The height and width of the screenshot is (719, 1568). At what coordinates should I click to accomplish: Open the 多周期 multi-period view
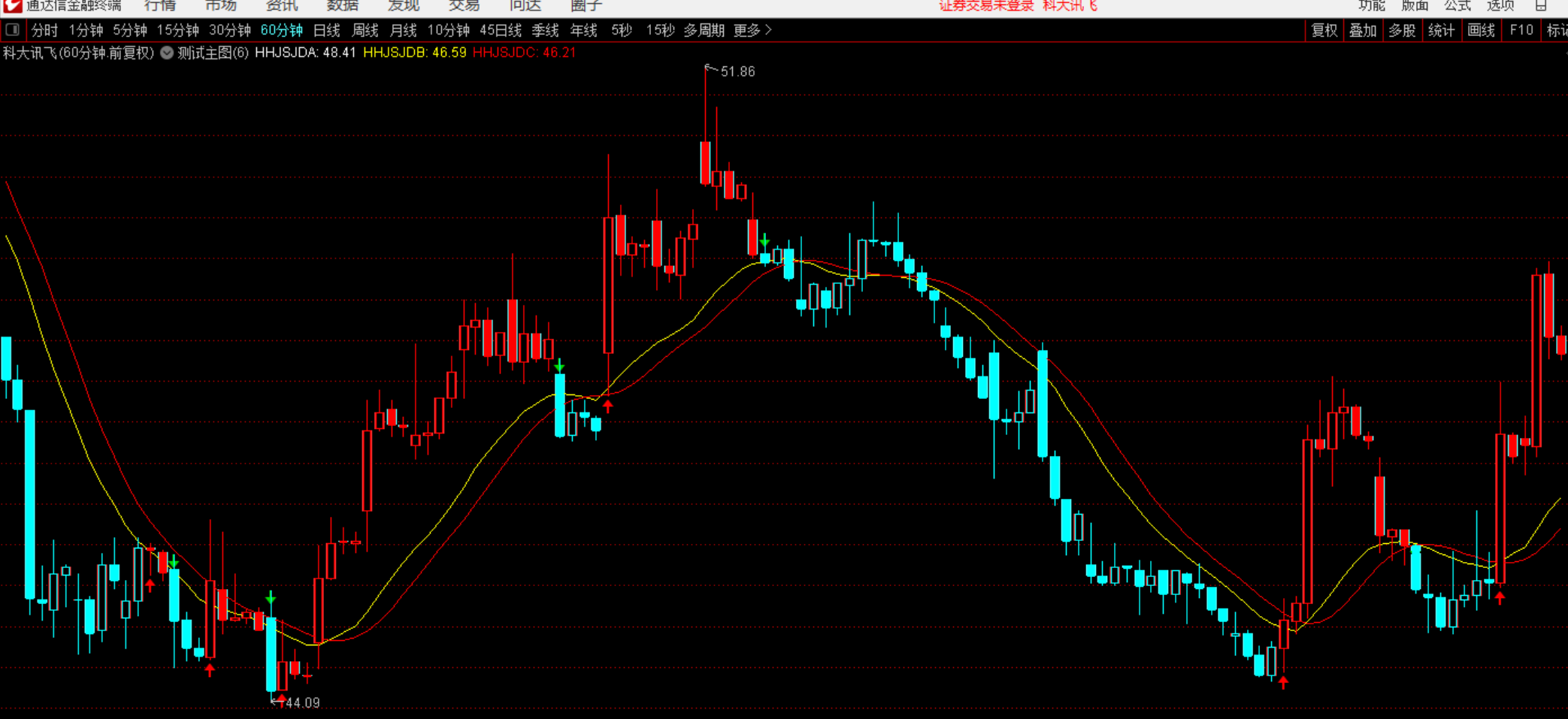(x=704, y=30)
